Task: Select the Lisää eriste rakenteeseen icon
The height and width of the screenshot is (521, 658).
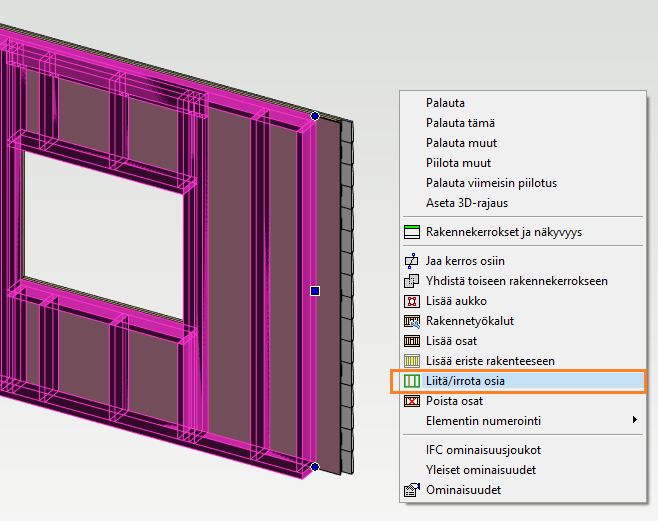Action: [x=411, y=360]
